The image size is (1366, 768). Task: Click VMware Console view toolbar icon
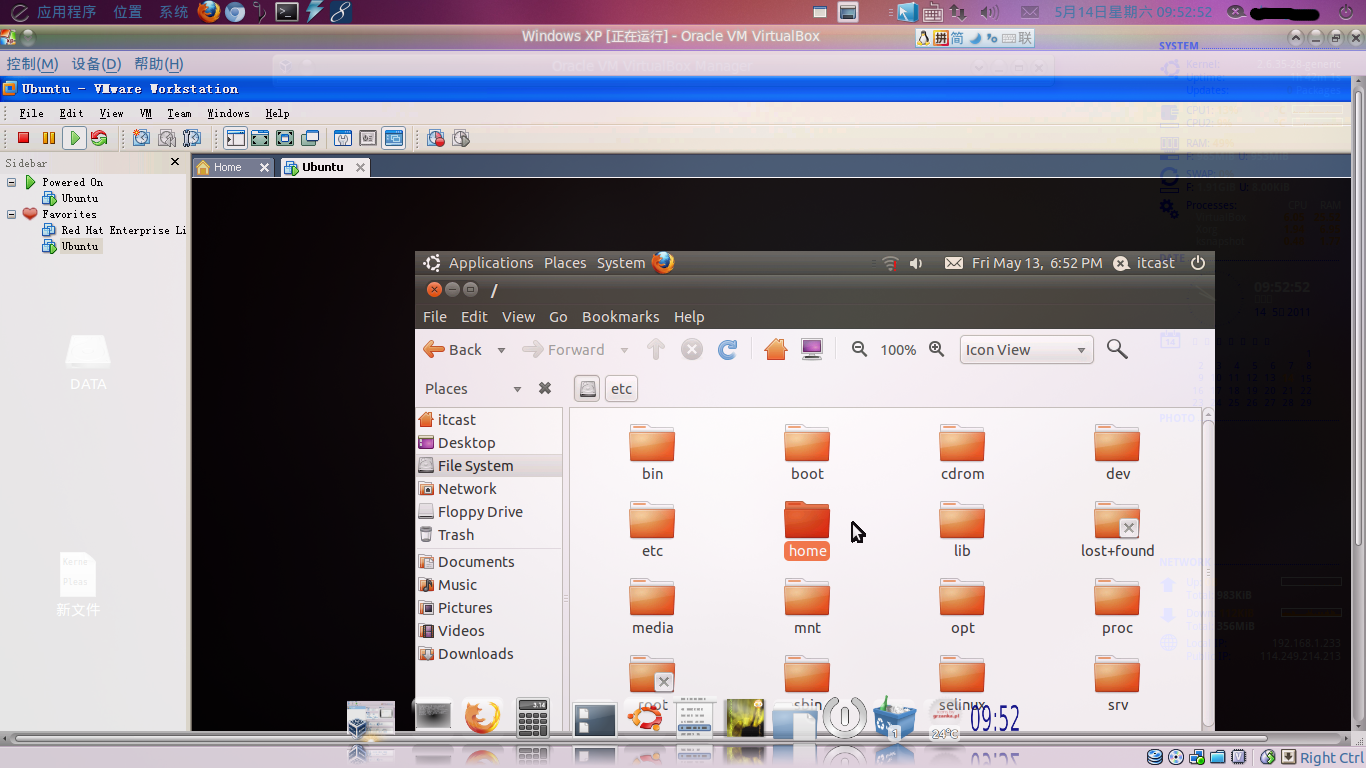[394, 138]
